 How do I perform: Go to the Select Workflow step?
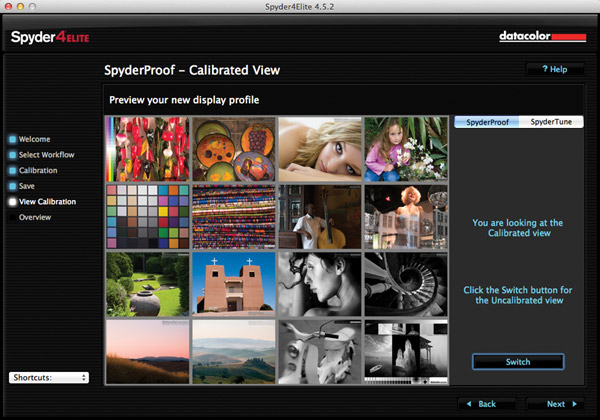47,155
